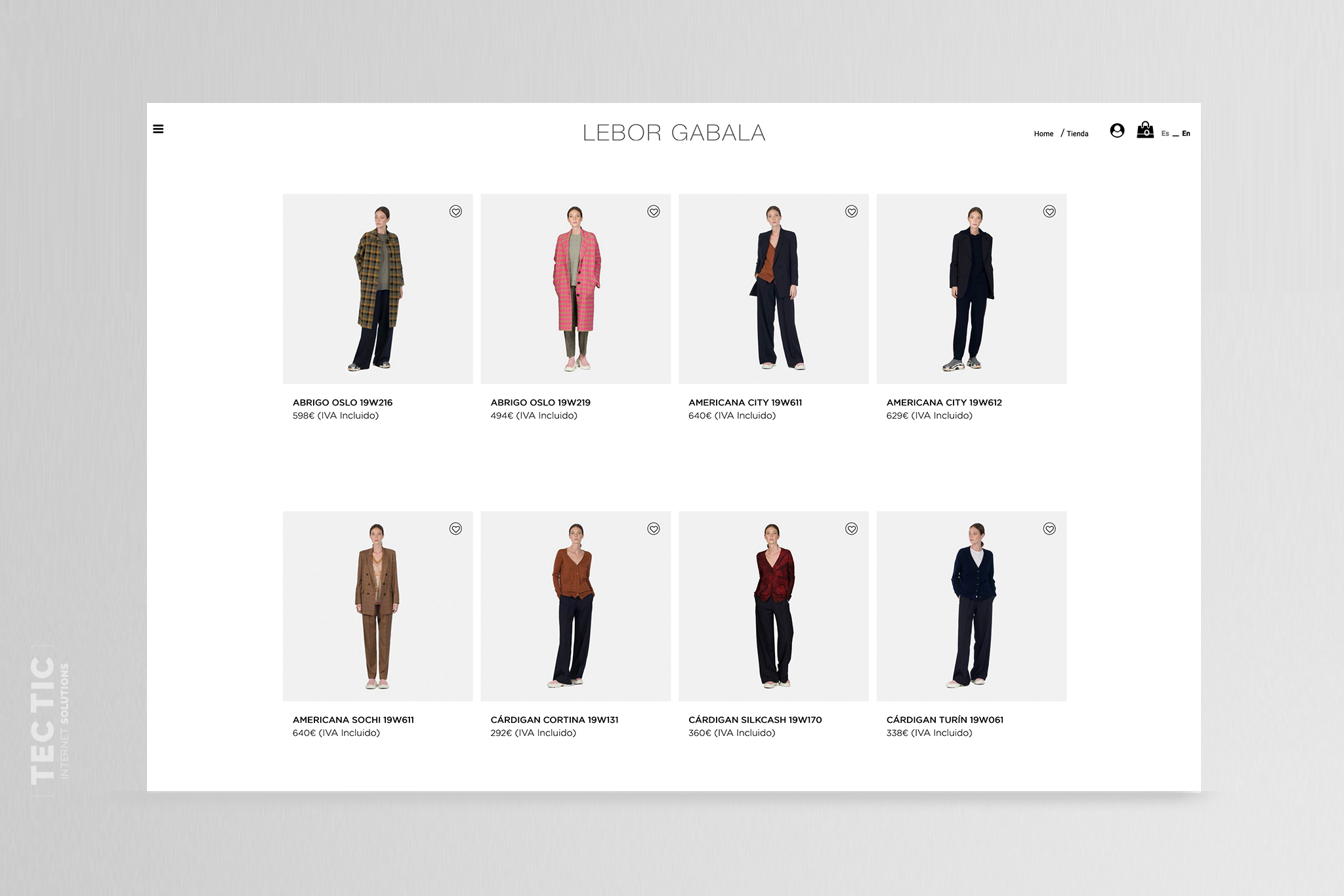Viewport: 1344px width, 896px height.
Task: Favorite Americana Sochi 19W611 with heart icon
Action: (x=455, y=529)
